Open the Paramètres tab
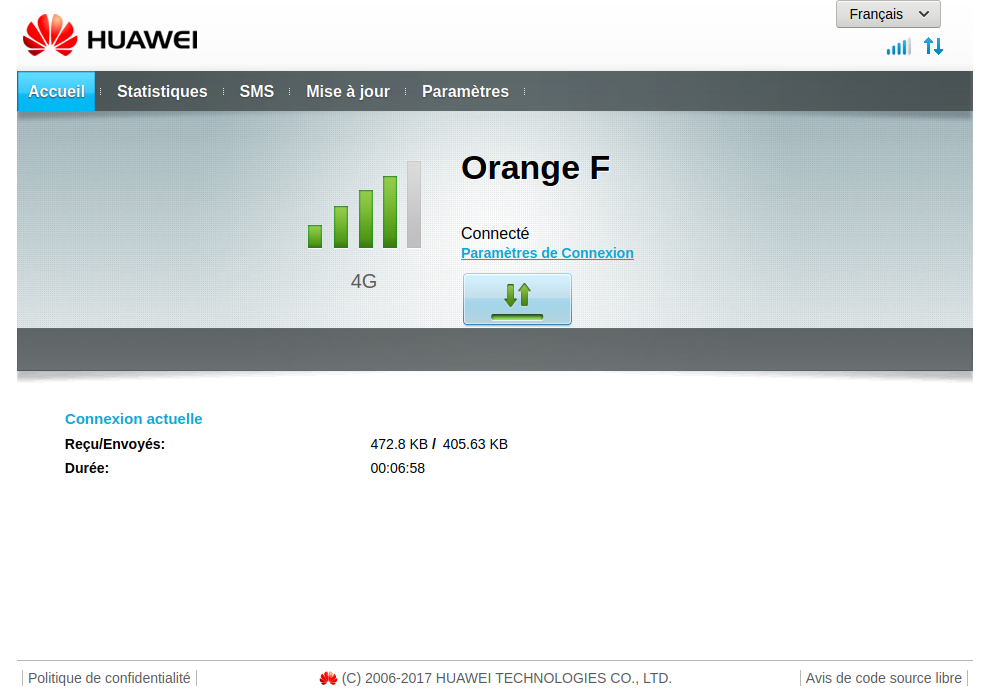 (x=465, y=91)
